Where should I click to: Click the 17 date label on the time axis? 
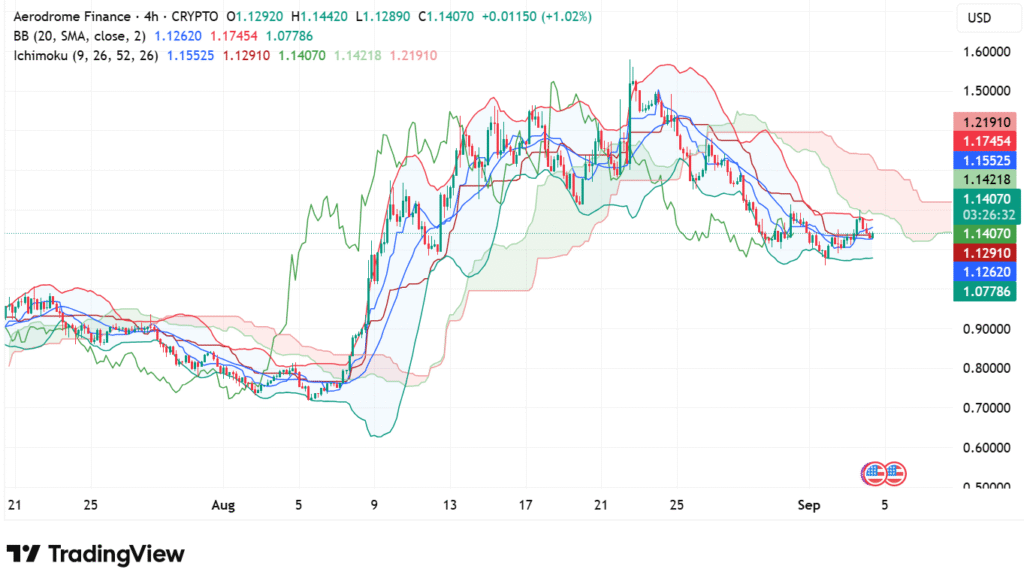pos(525,506)
